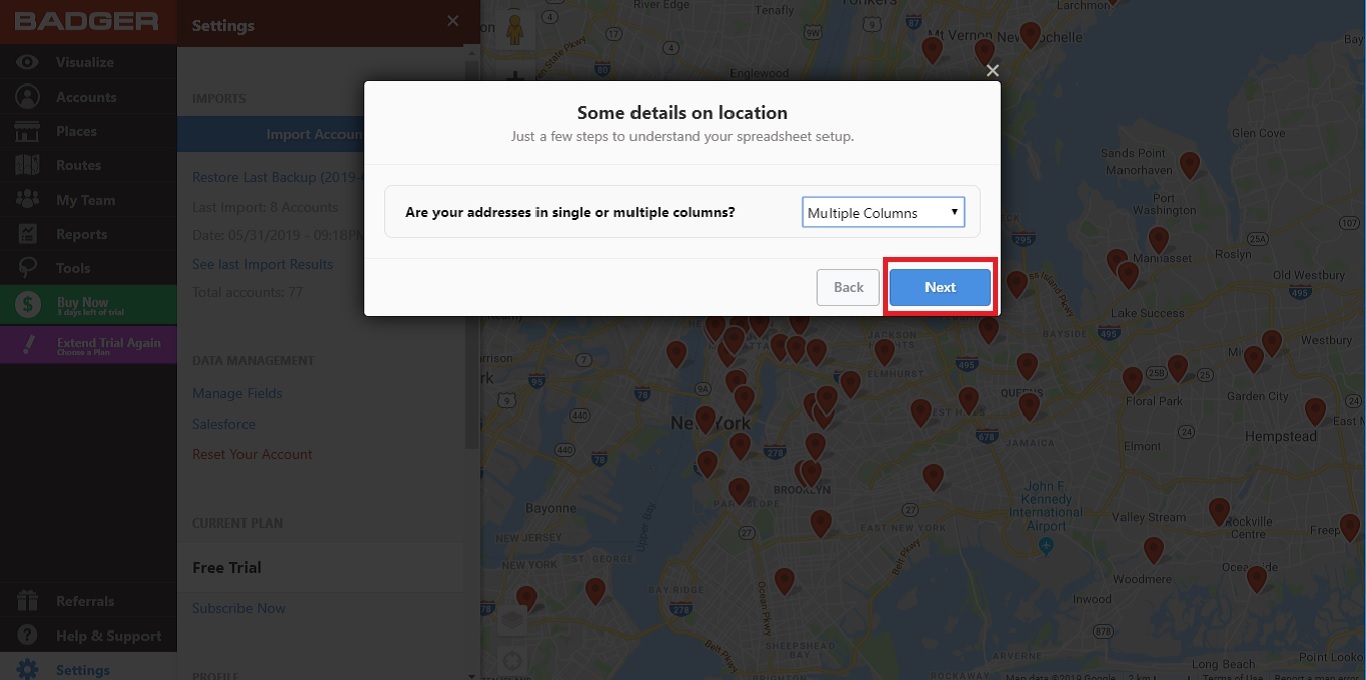Viewport: 1366px width, 680px height.
Task: Click the Reports chart icon
Action: click(x=27, y=234)
